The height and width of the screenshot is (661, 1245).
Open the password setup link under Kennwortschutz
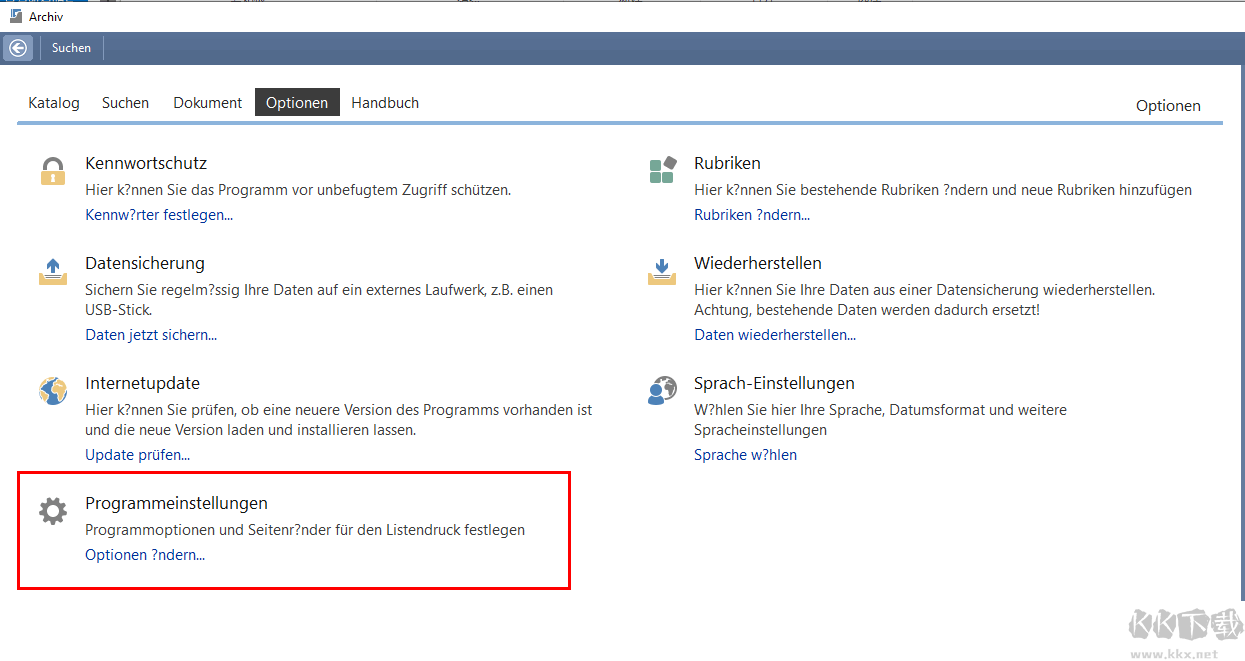pyautogui.click(x=159, y=215)
